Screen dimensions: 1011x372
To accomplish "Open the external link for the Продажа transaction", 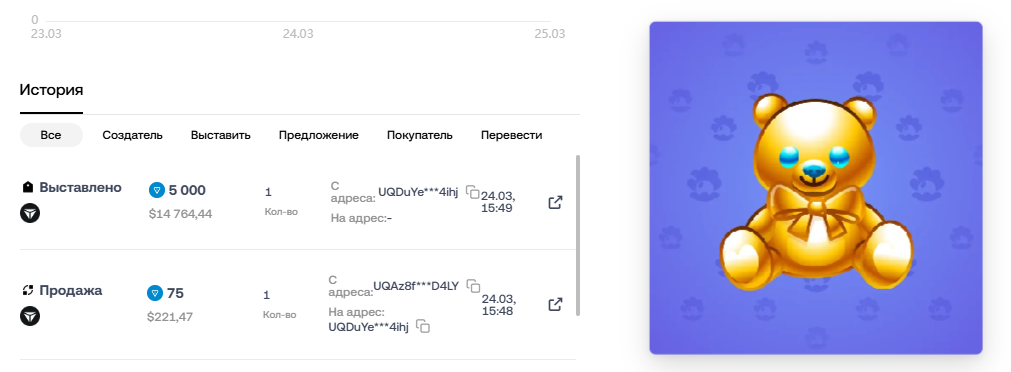I will point(555,304).
